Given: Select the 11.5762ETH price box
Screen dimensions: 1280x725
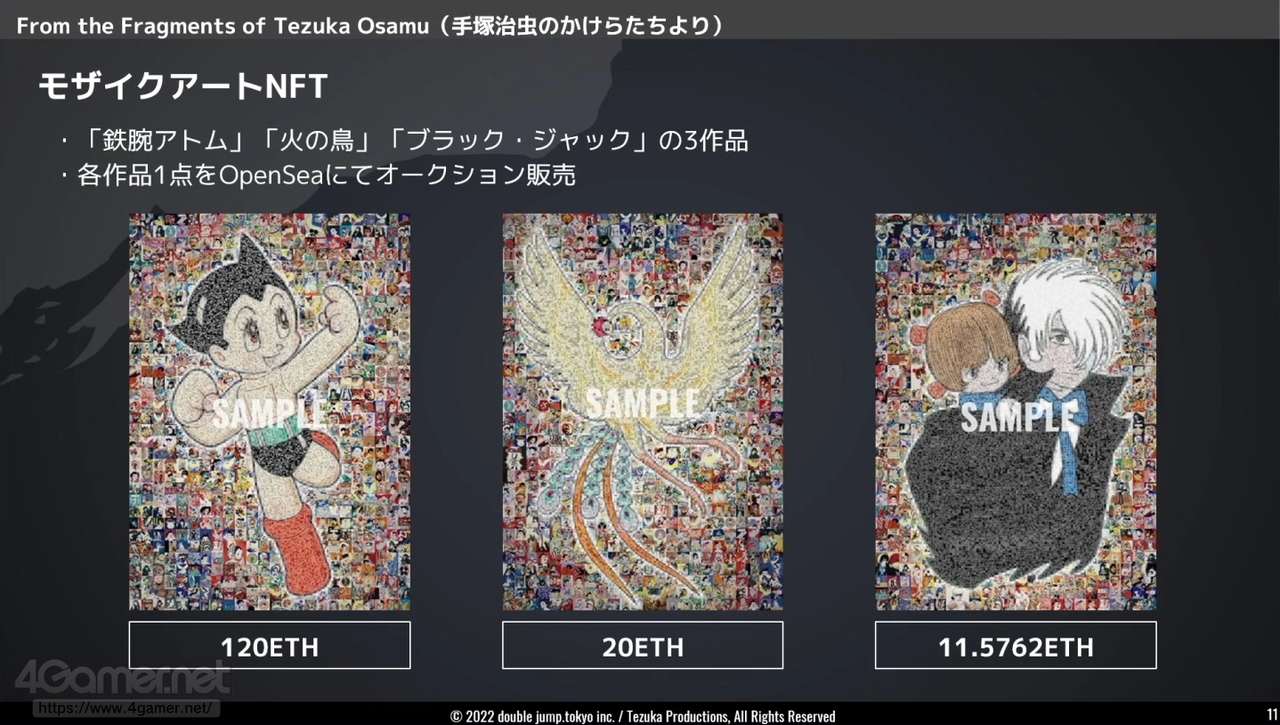Looking at the screenshot, I should click(x=1016, y=646).
